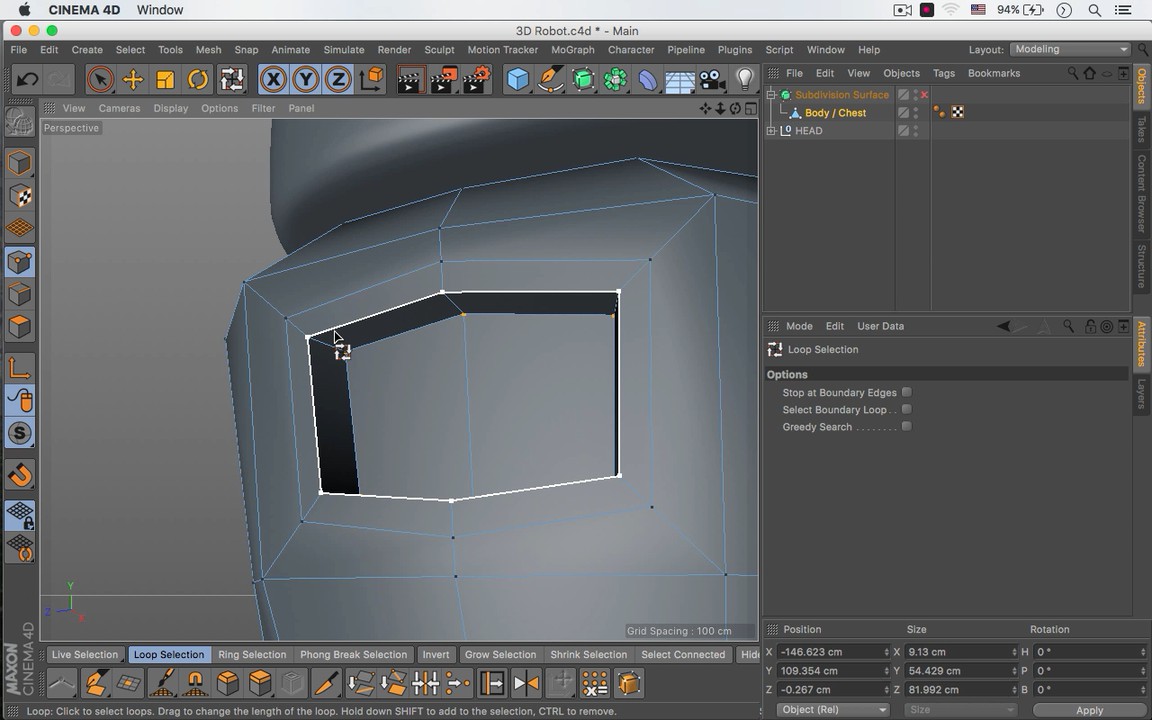Switch to the Ring Selection tab
The image size is (1152, 720).
(x=252, y=655)
